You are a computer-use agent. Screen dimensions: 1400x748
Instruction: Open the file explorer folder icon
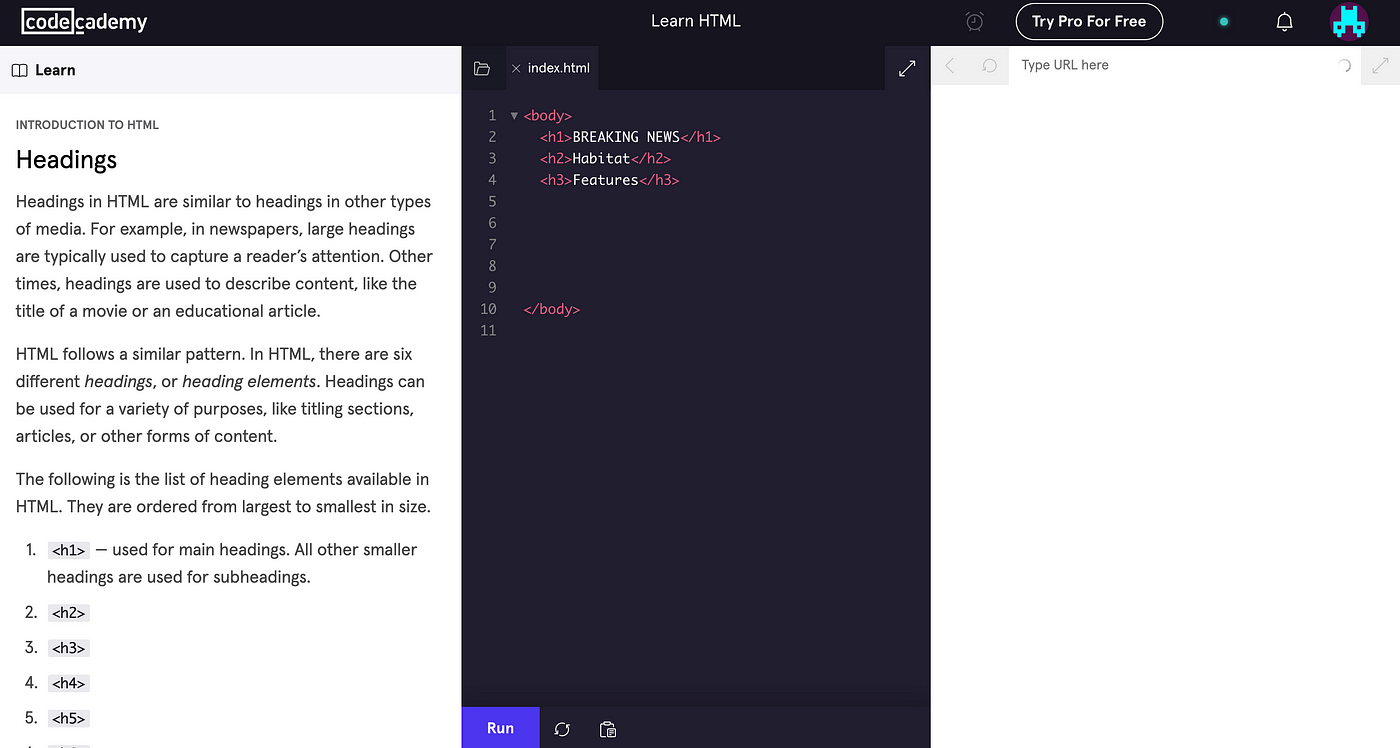pyautogui.click(x=482, y=68)
